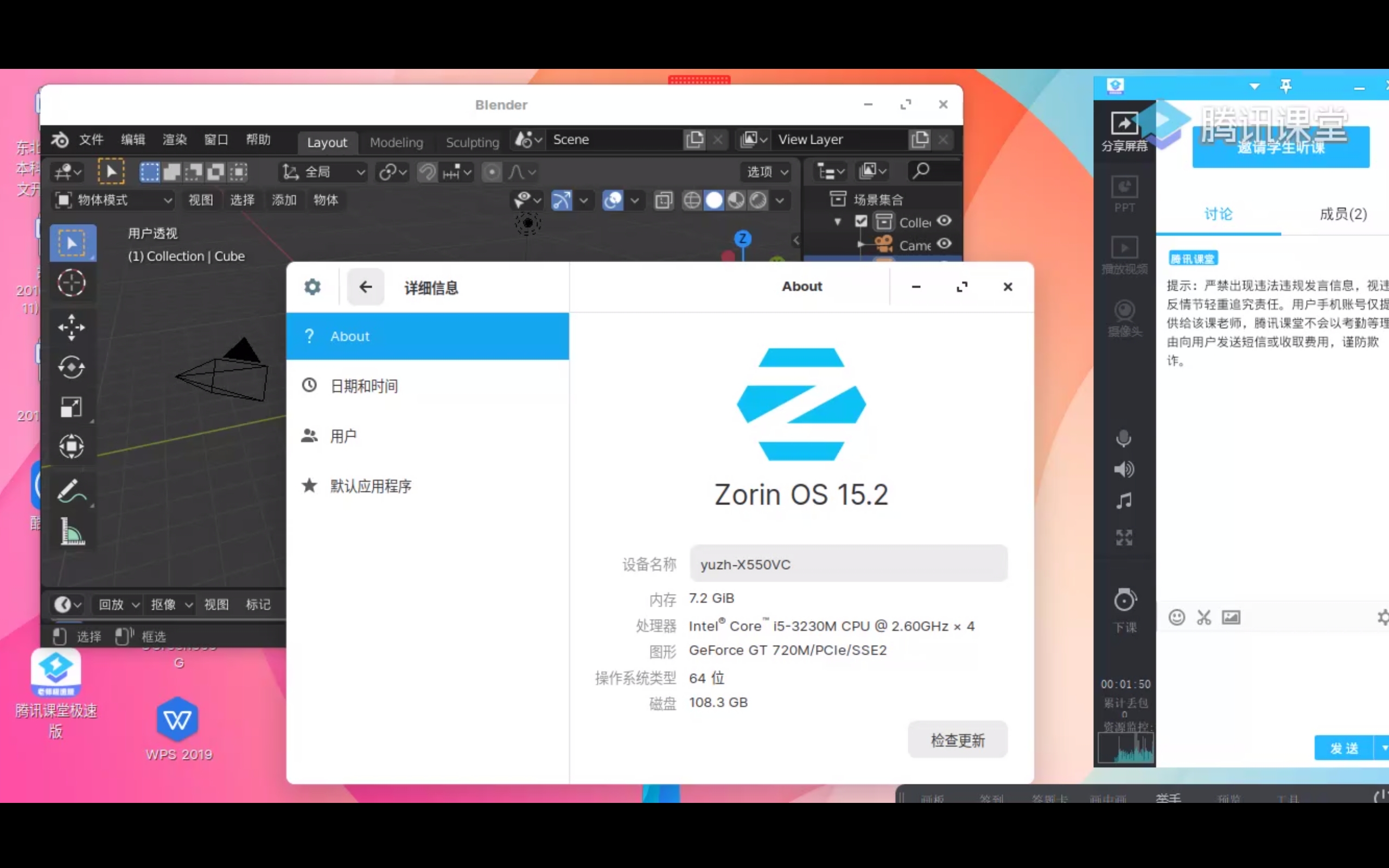
Task: Open the 回放 playback dropdown
Action: (x=119, y=604)
